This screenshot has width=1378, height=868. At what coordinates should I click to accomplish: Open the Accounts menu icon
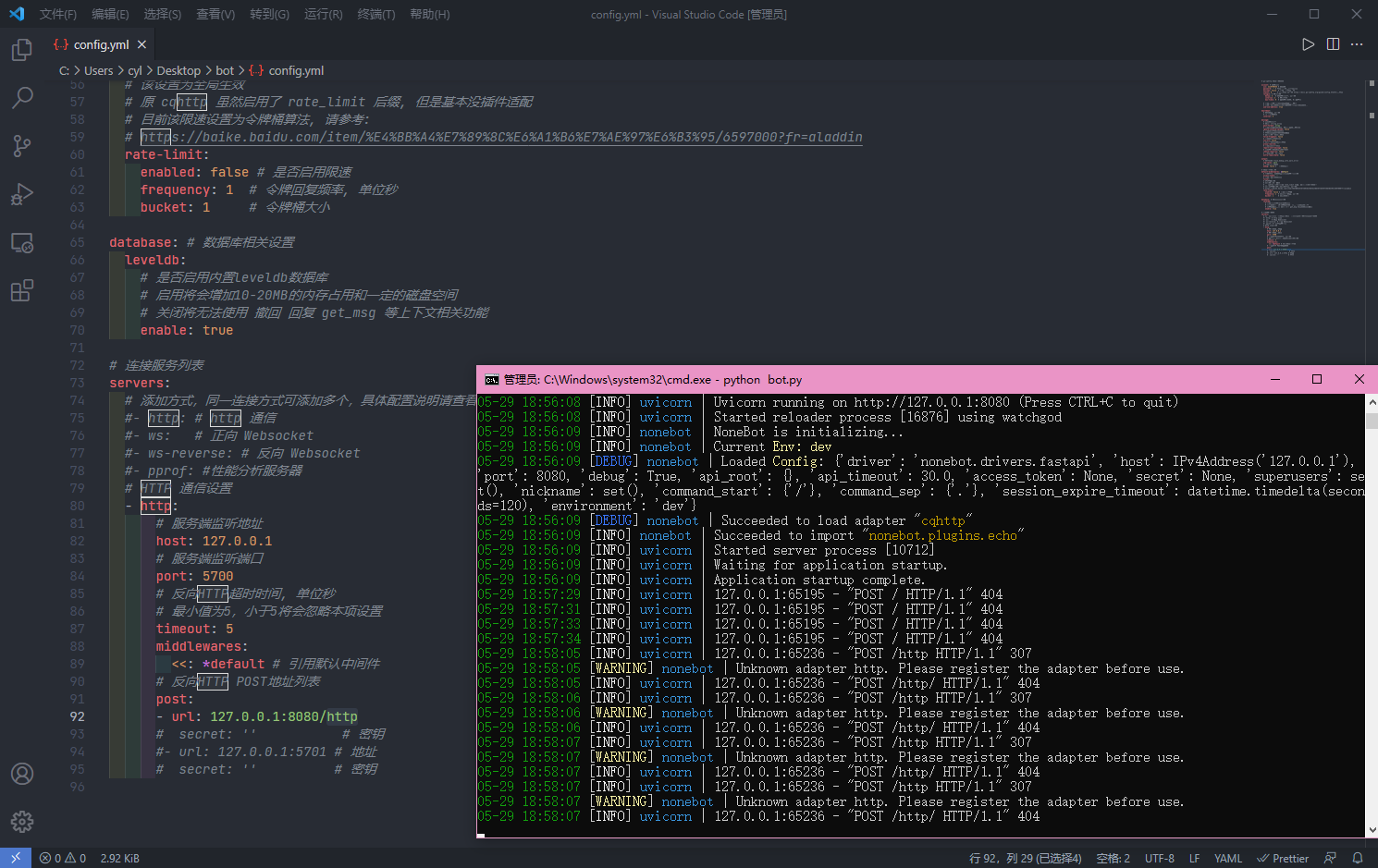(x=22, y=774)
